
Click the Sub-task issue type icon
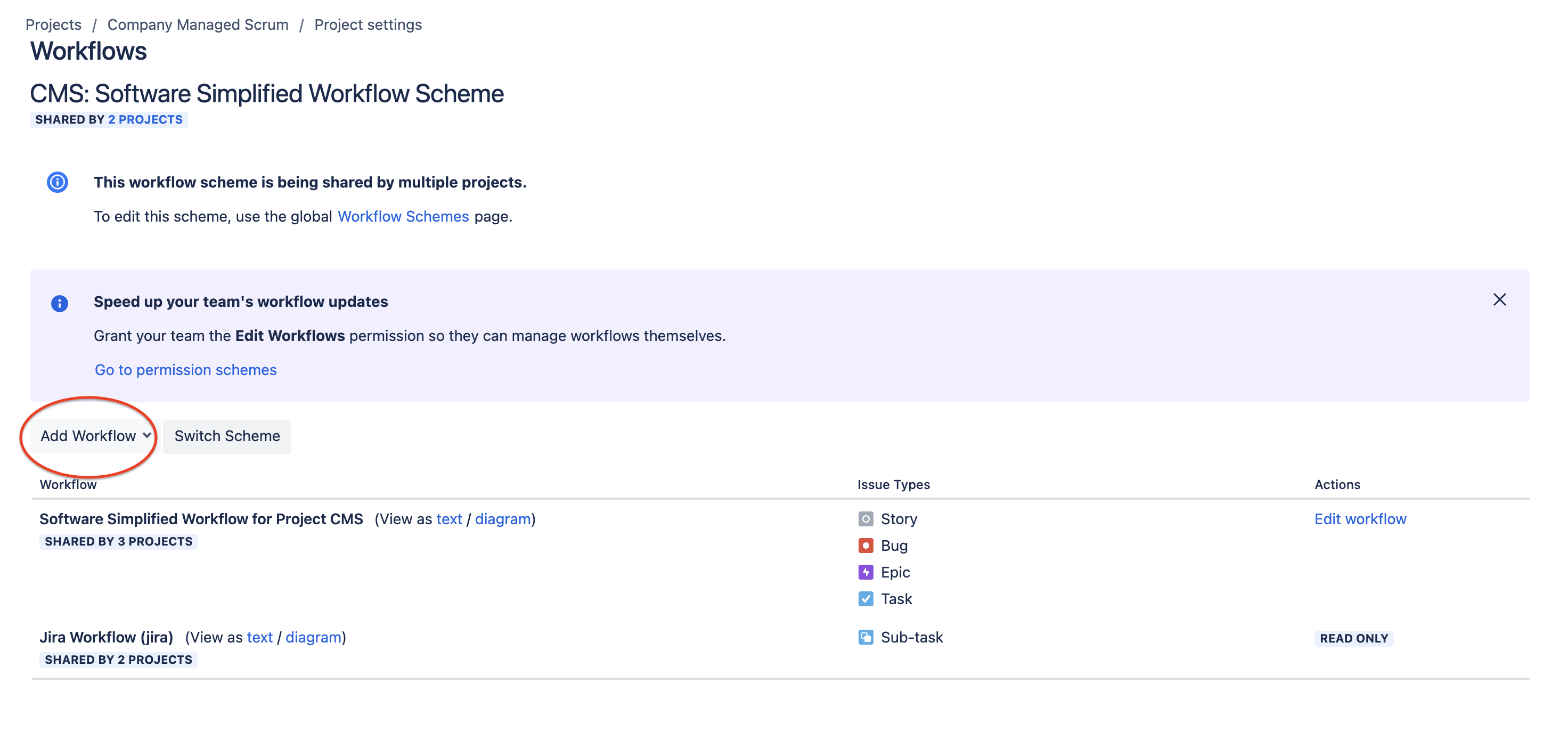click(865, 638)
